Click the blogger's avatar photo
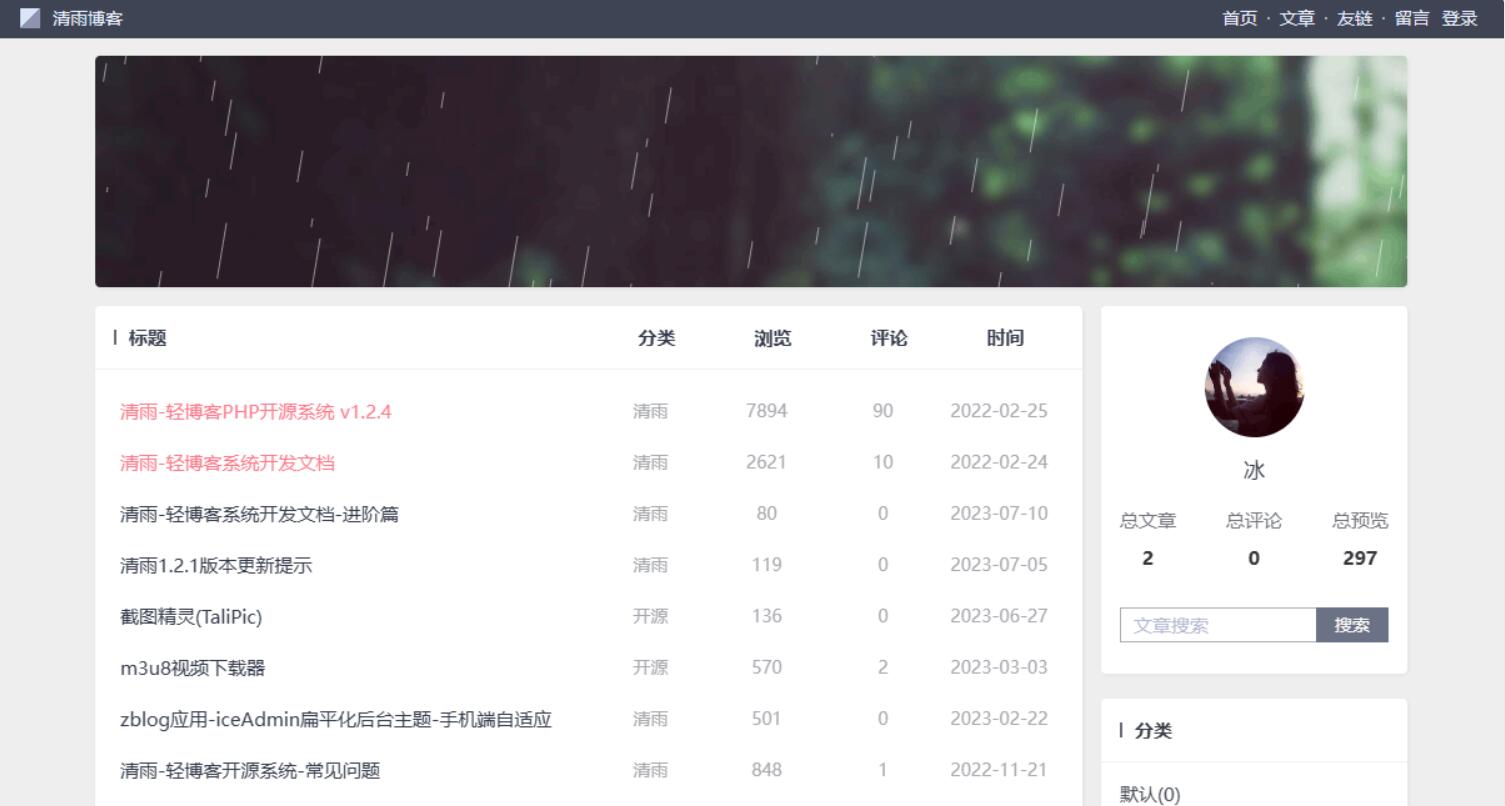The width and height of the screenshot is (1505, 806). pyautogui.click(x=1253, y=388)
